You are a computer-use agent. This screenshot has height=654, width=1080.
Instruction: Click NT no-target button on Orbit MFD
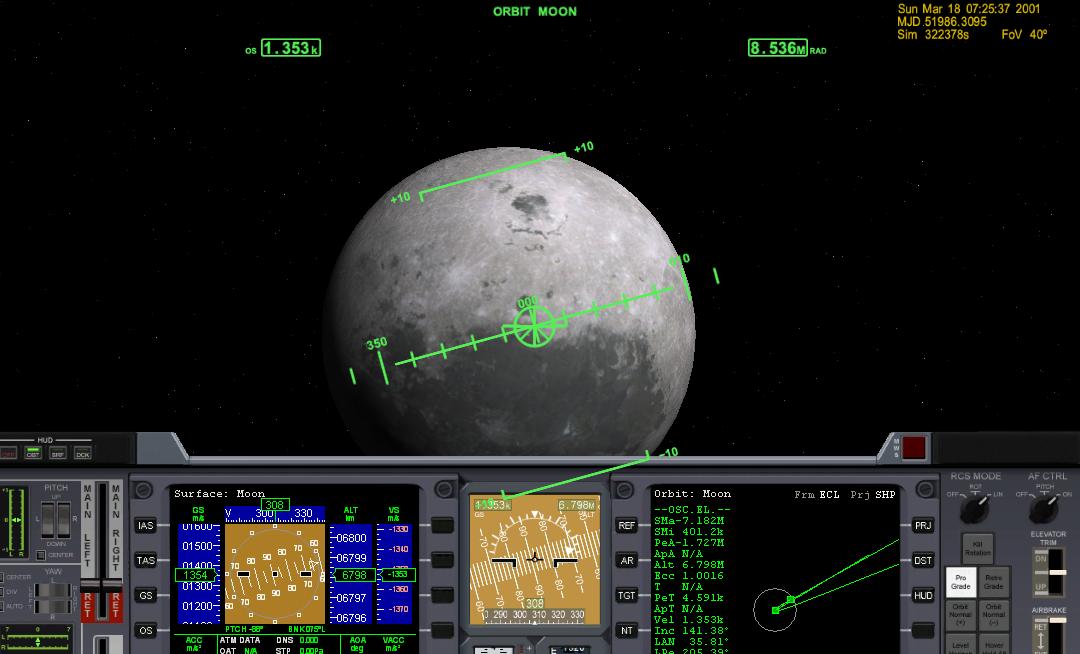626,630
